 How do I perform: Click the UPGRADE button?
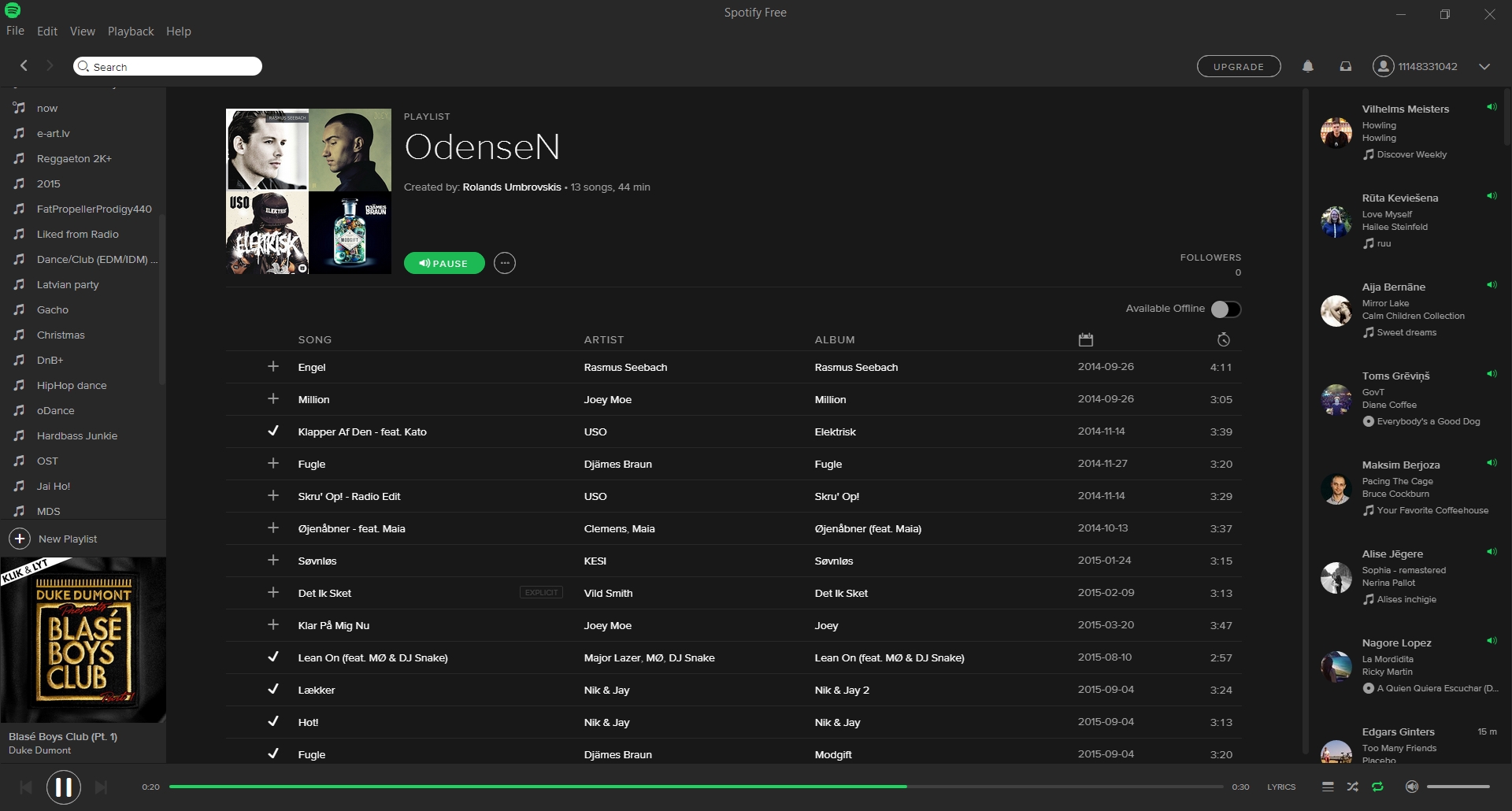pos(1239,66)
